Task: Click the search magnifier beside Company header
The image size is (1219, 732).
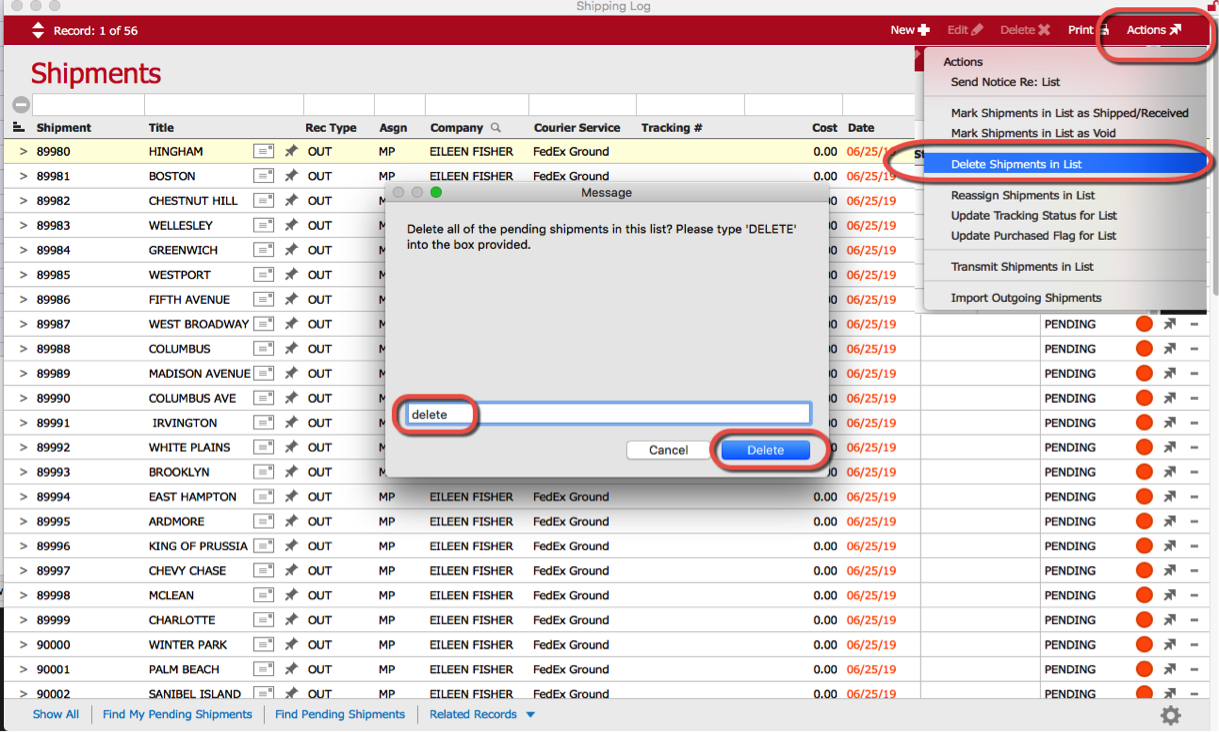Action: [495, 128]
